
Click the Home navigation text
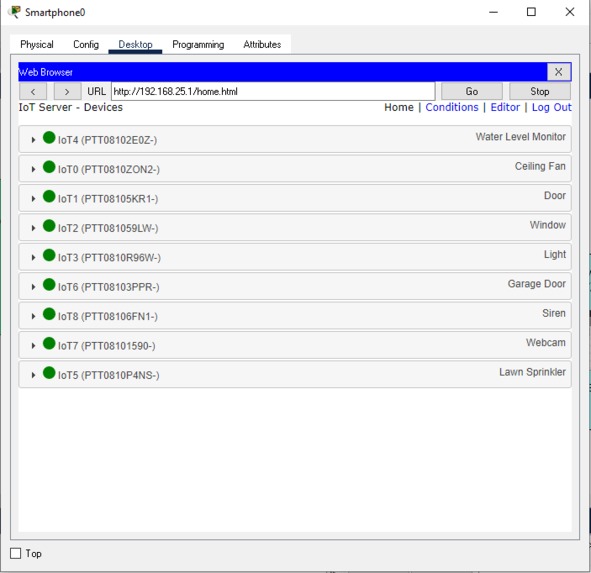[x=399, y=107]
